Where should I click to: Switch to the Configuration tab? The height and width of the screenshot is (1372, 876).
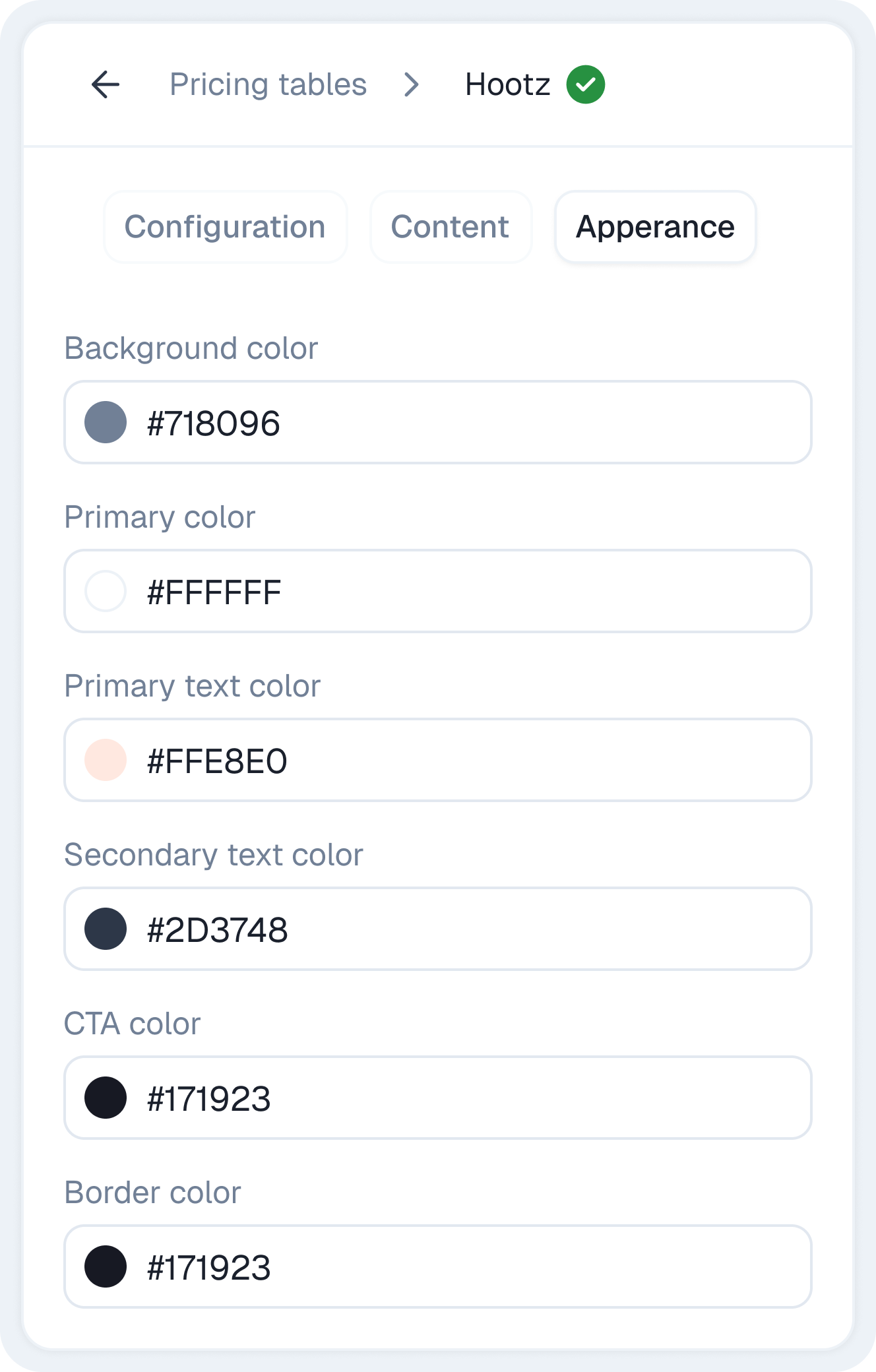(225, 227)
